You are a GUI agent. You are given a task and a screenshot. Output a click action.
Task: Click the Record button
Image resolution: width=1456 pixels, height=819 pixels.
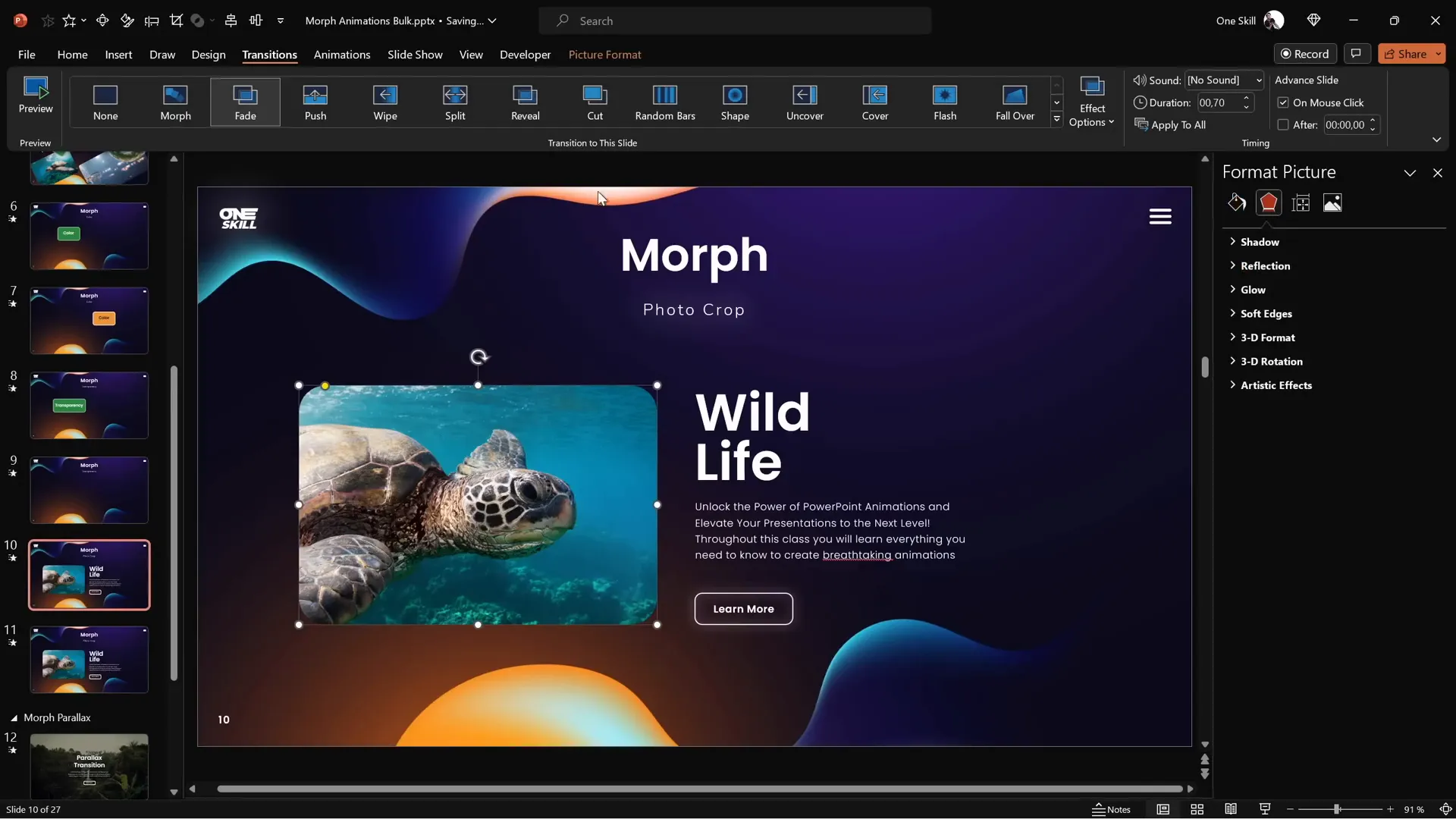(x=1305, y=53)
